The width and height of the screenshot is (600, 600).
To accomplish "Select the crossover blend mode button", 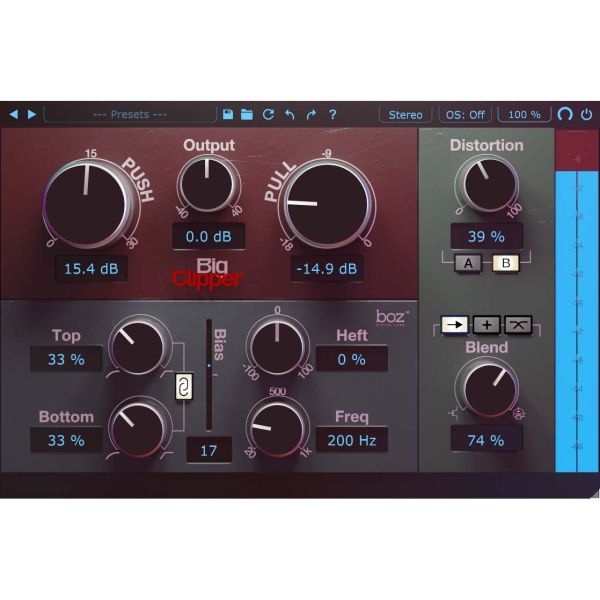I will (x=518, y=325).
